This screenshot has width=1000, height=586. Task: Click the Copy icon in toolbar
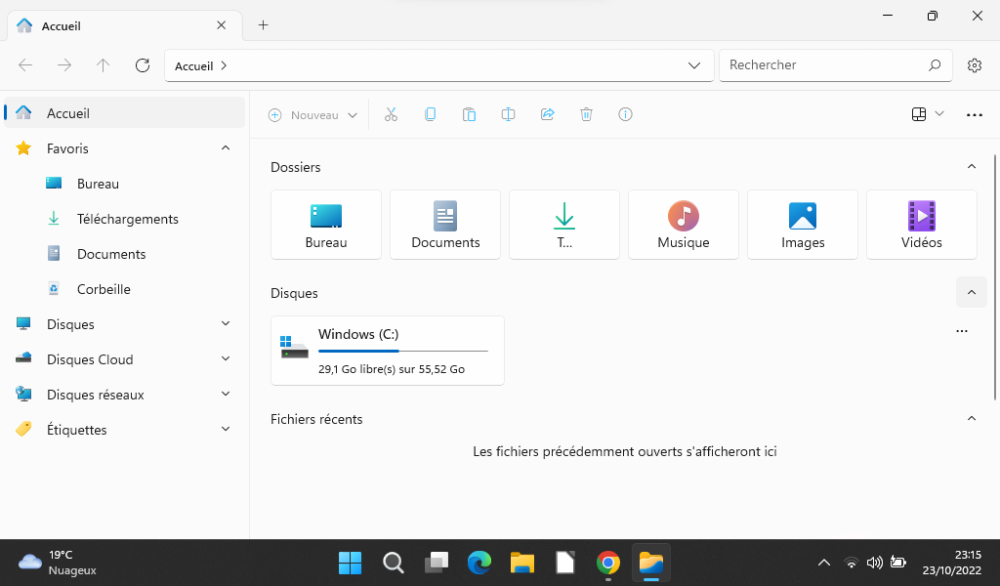[x=430, y=115]
